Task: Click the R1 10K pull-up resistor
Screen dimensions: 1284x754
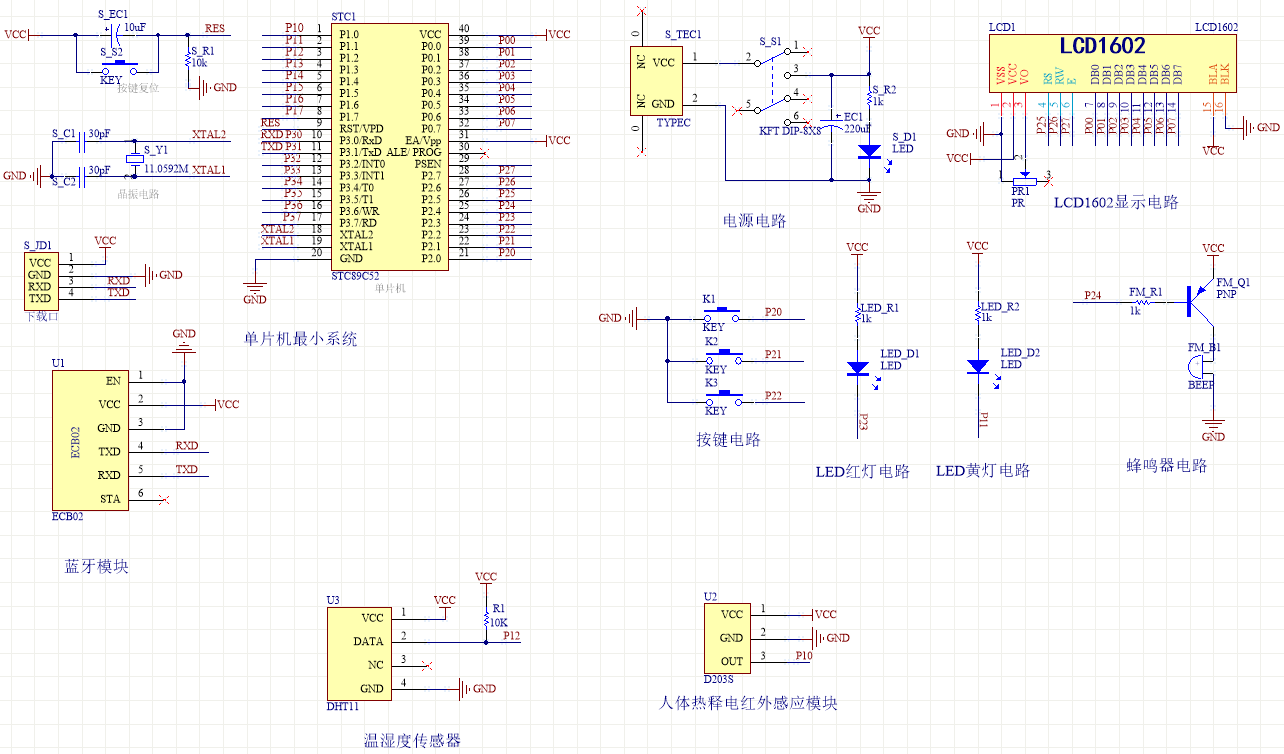Action: [x=486, y=618]
